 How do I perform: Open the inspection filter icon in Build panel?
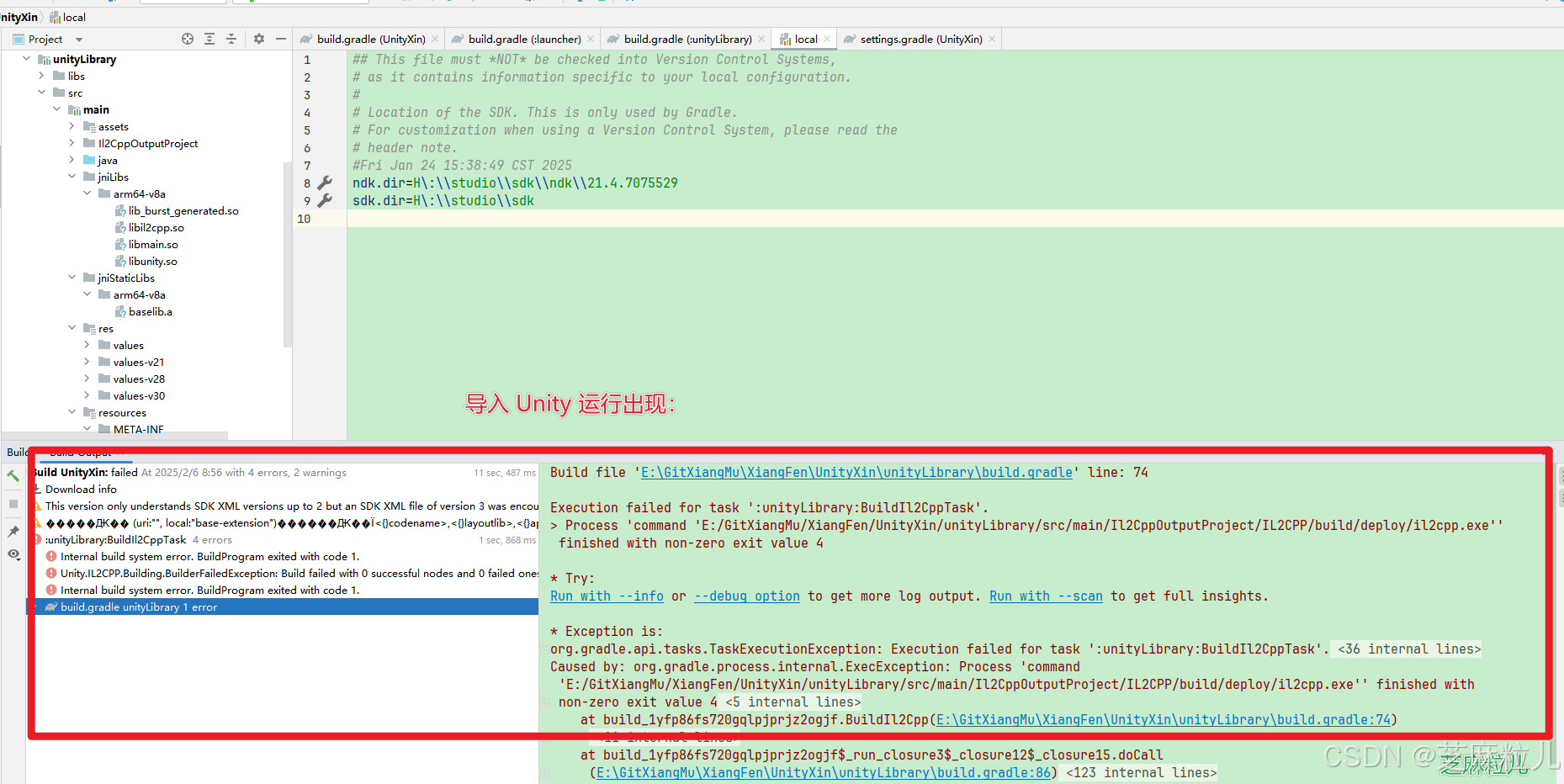point(13,554)
